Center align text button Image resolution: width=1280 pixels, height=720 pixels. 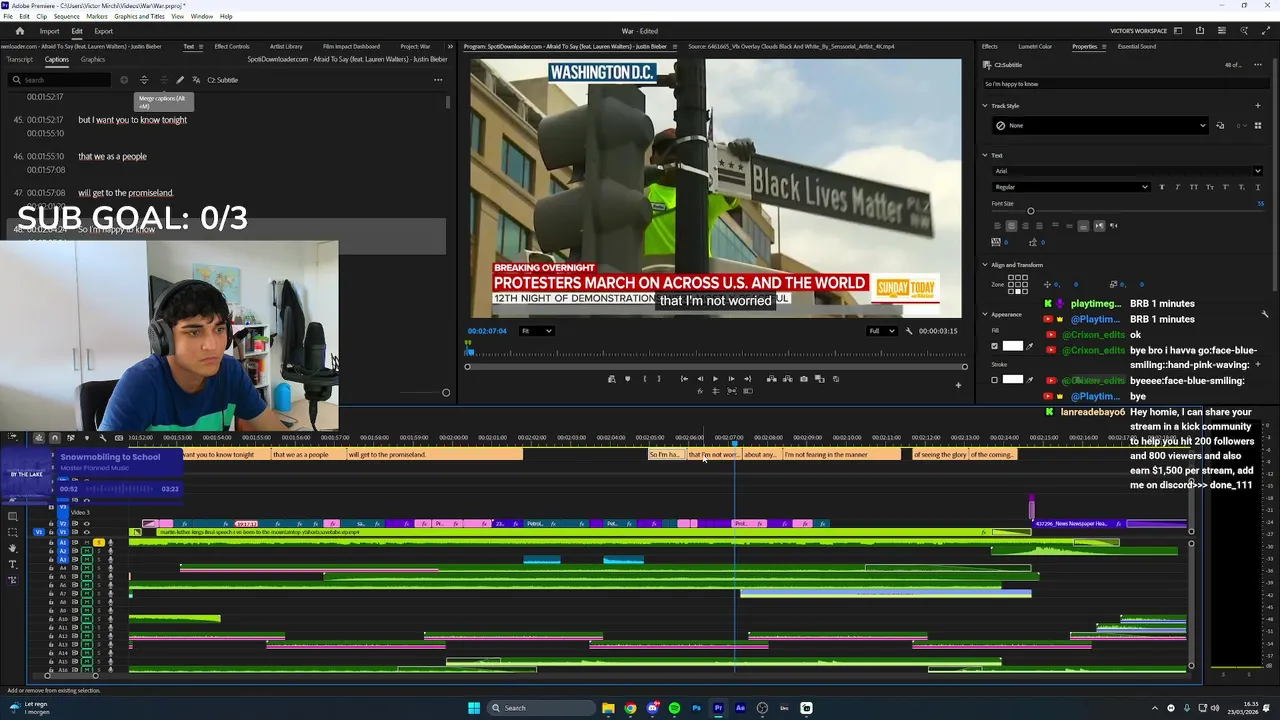(x=1011, y=226)
